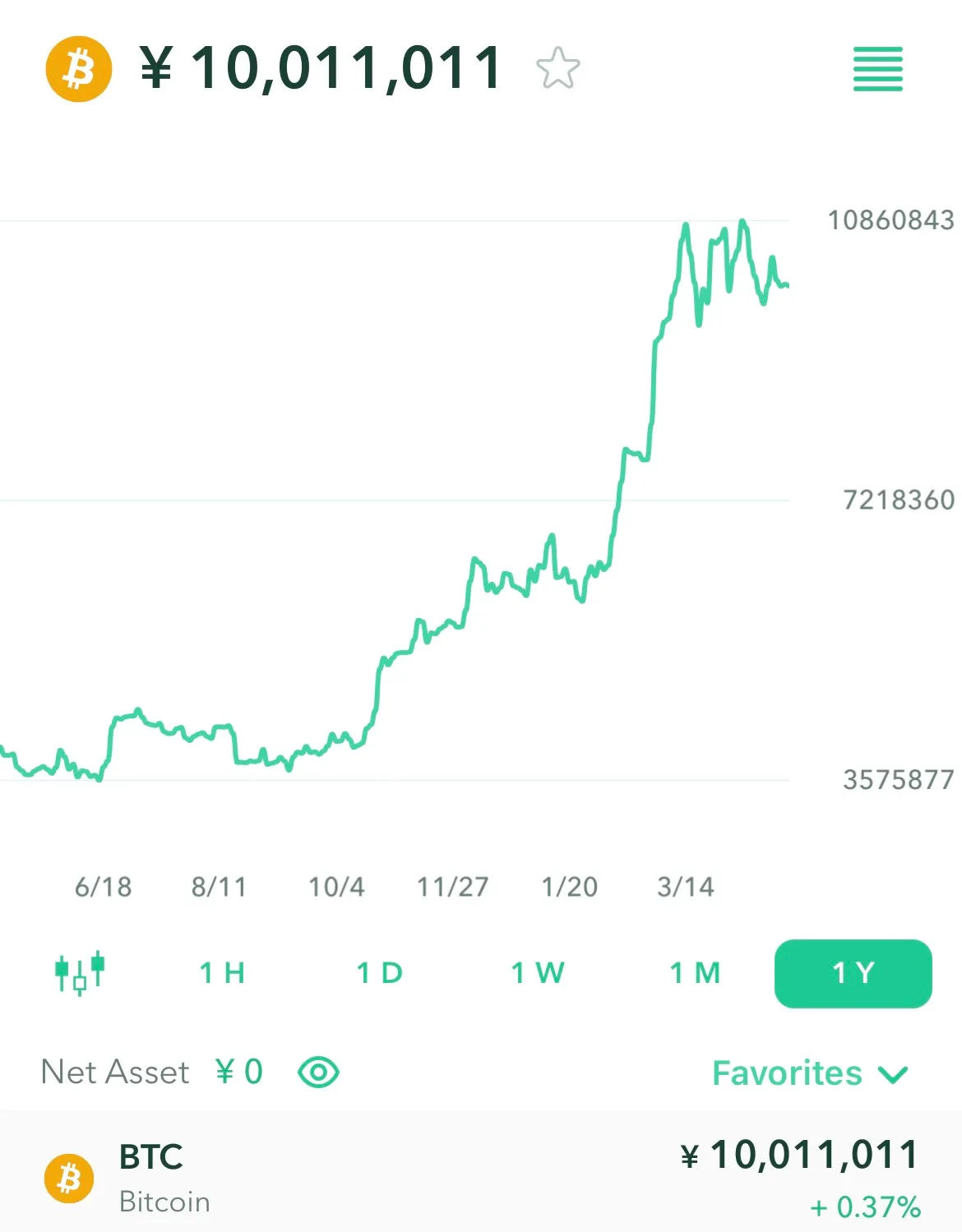Select the 1 H timeframe
This screenshot has width=962, height=1232.
[x=223, y=973]
